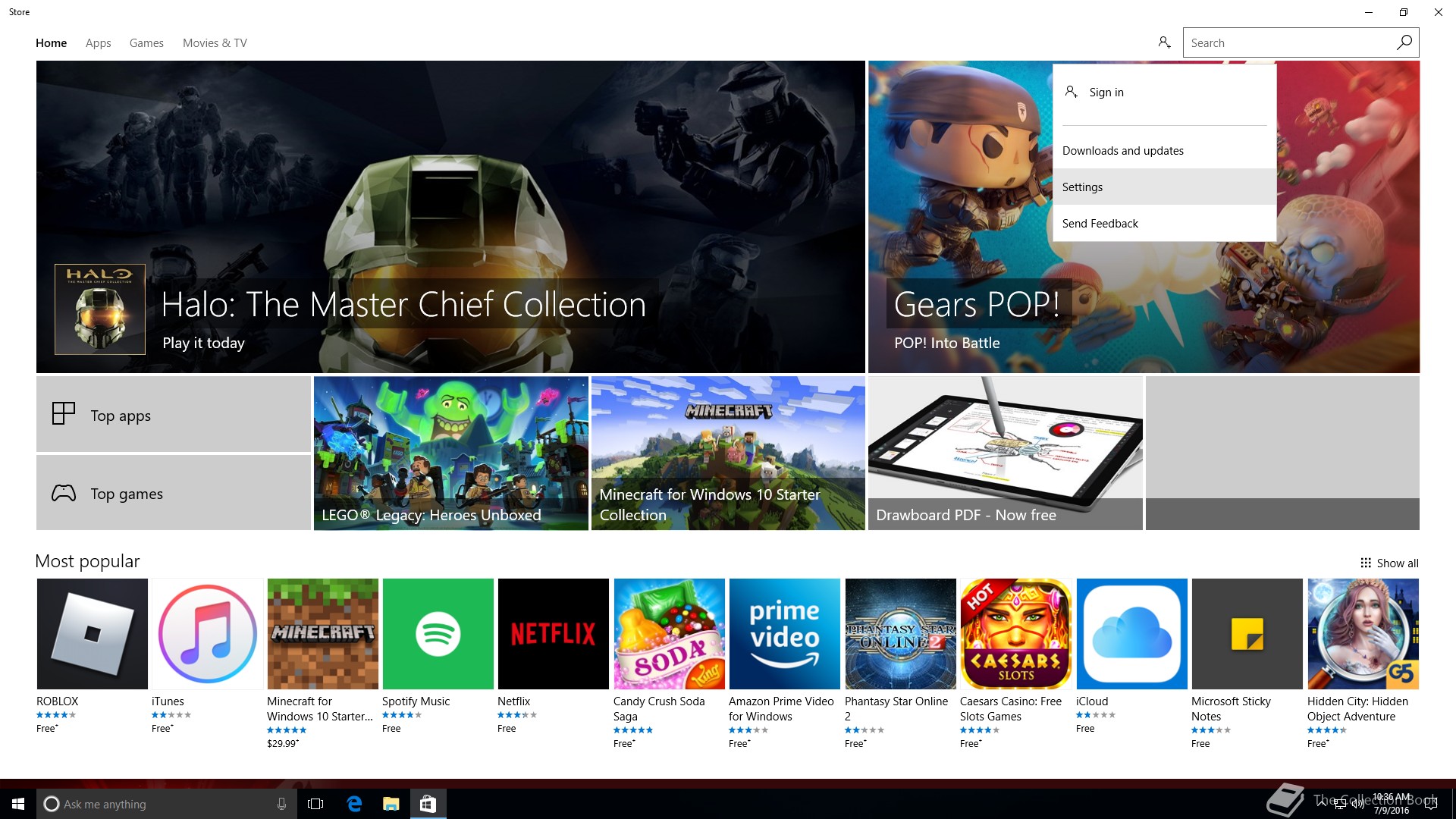Image resolution: width=1456 pixels, height=819 pixels.
Task: Open the Netflix app icon
Action: [x=553, y=634]
